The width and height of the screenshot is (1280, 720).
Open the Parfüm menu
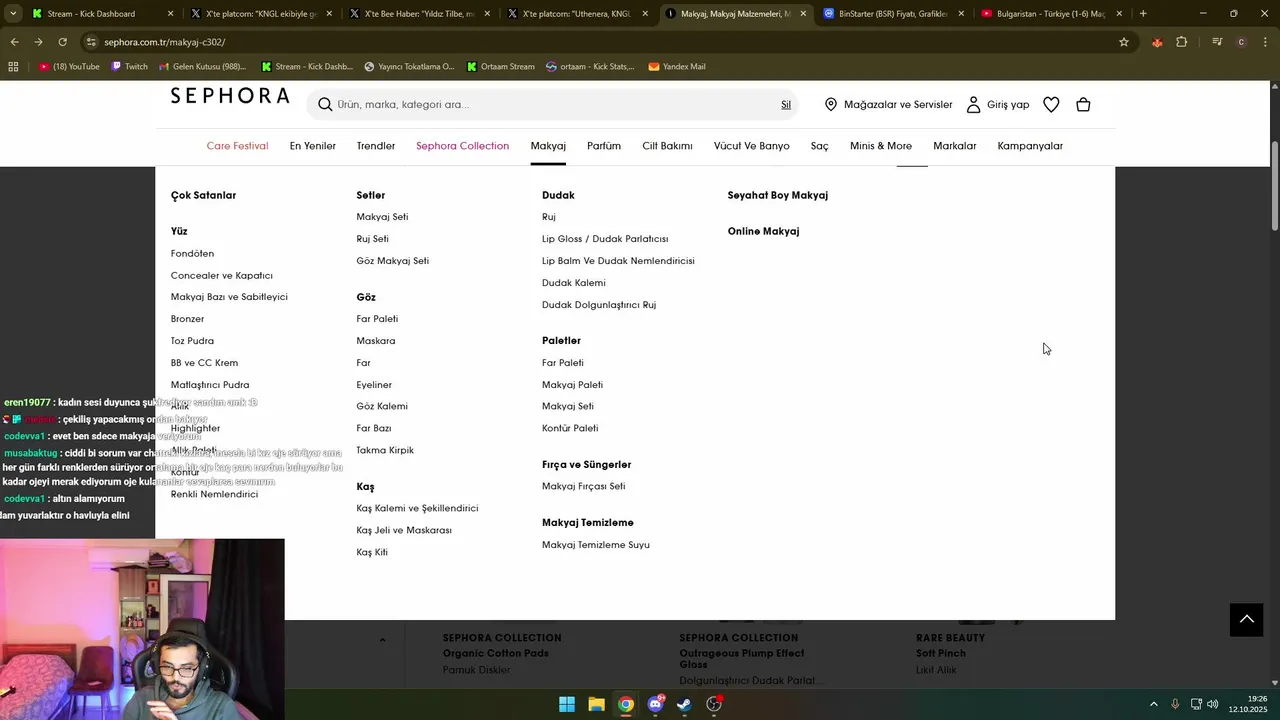pyautogui.click(x=604, y=146)
